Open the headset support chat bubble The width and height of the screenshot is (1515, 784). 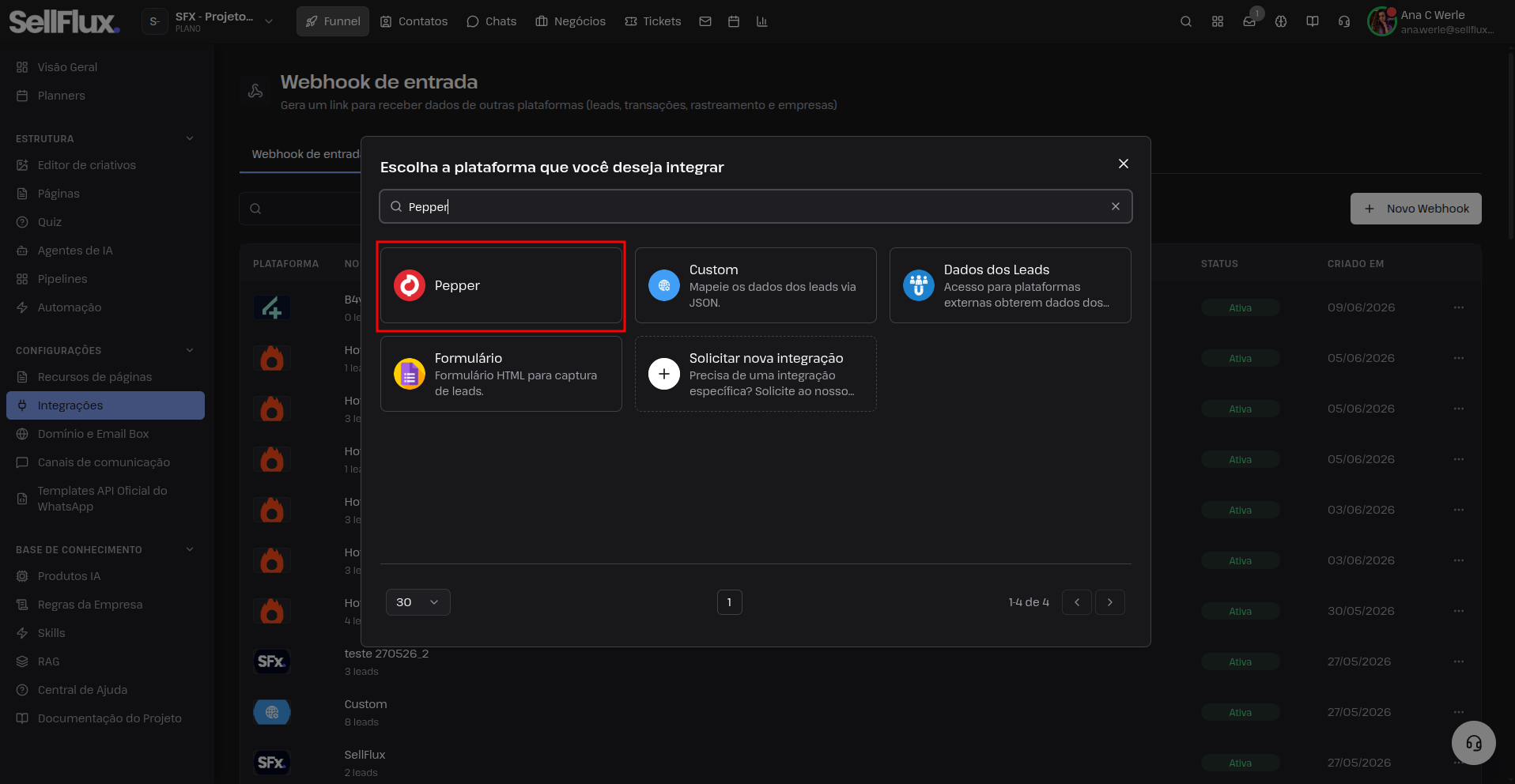pos(1474,743)
